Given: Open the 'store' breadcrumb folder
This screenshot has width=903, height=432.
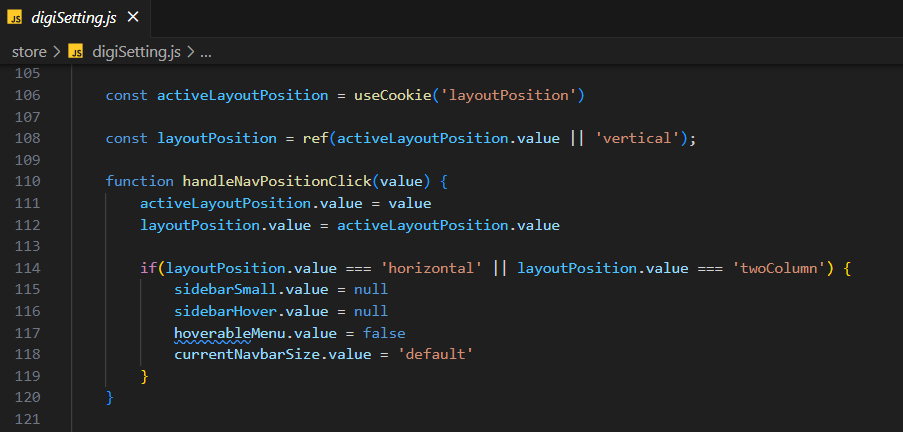Looking at the screenshot, I should tap(29, 51).
